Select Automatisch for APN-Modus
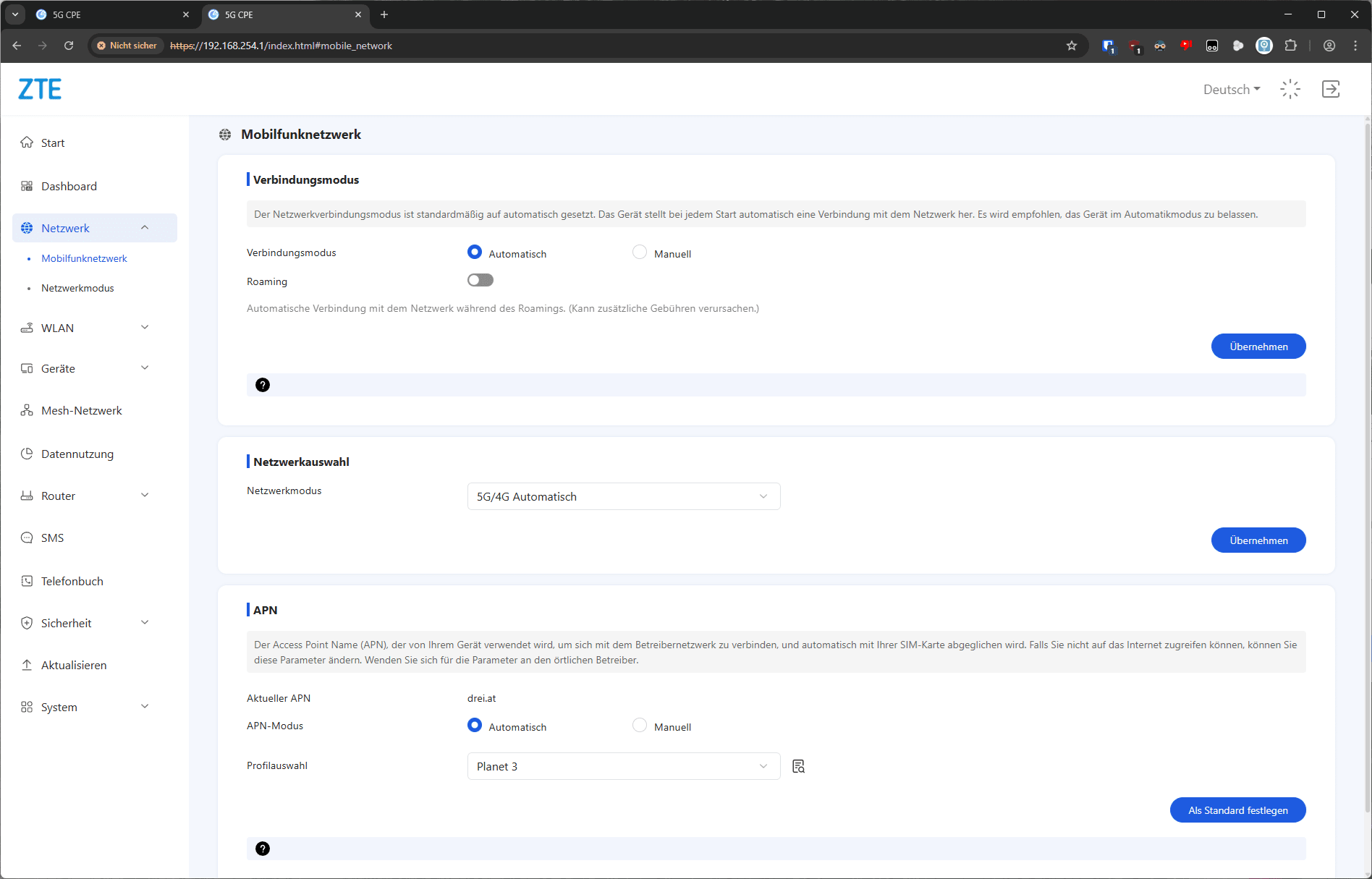1372x879 pixels. point(475,726)
